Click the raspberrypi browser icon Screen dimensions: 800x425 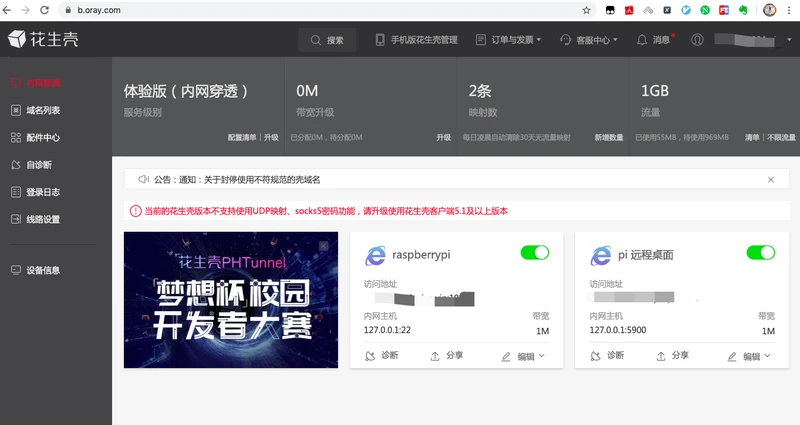point(376,255)
